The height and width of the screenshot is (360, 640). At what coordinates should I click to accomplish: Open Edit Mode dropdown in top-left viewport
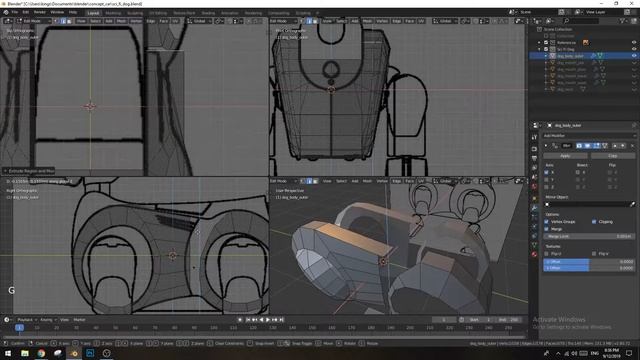(x=34, y=21)
